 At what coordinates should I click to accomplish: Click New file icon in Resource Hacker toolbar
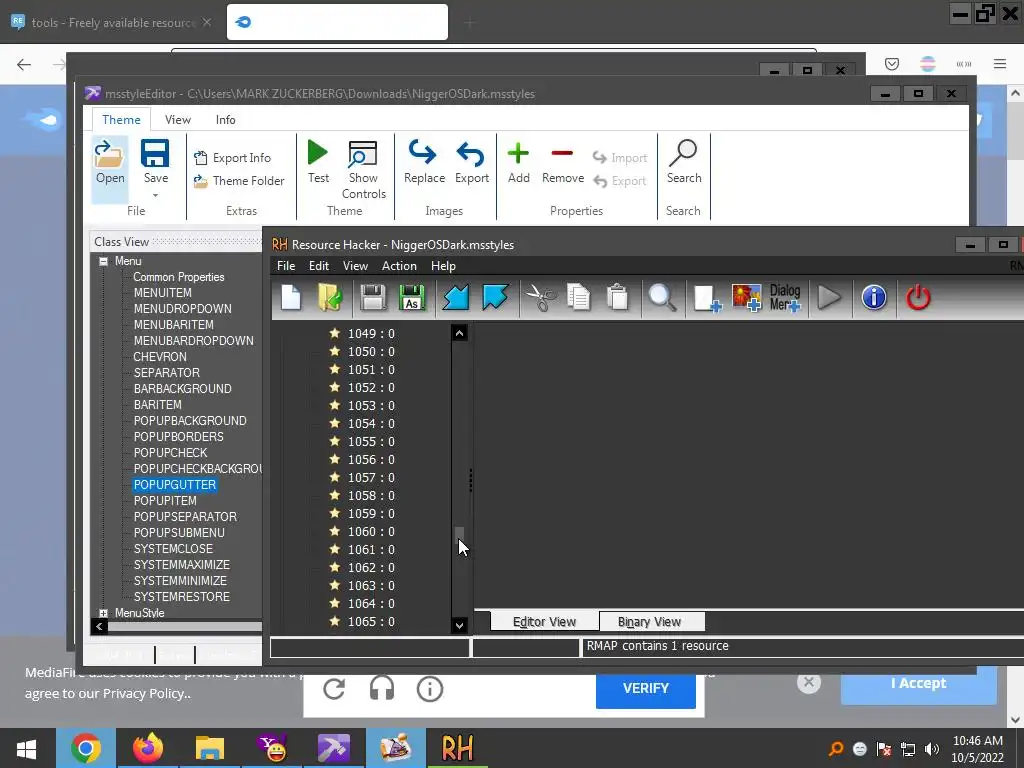(x=291, y=298)
